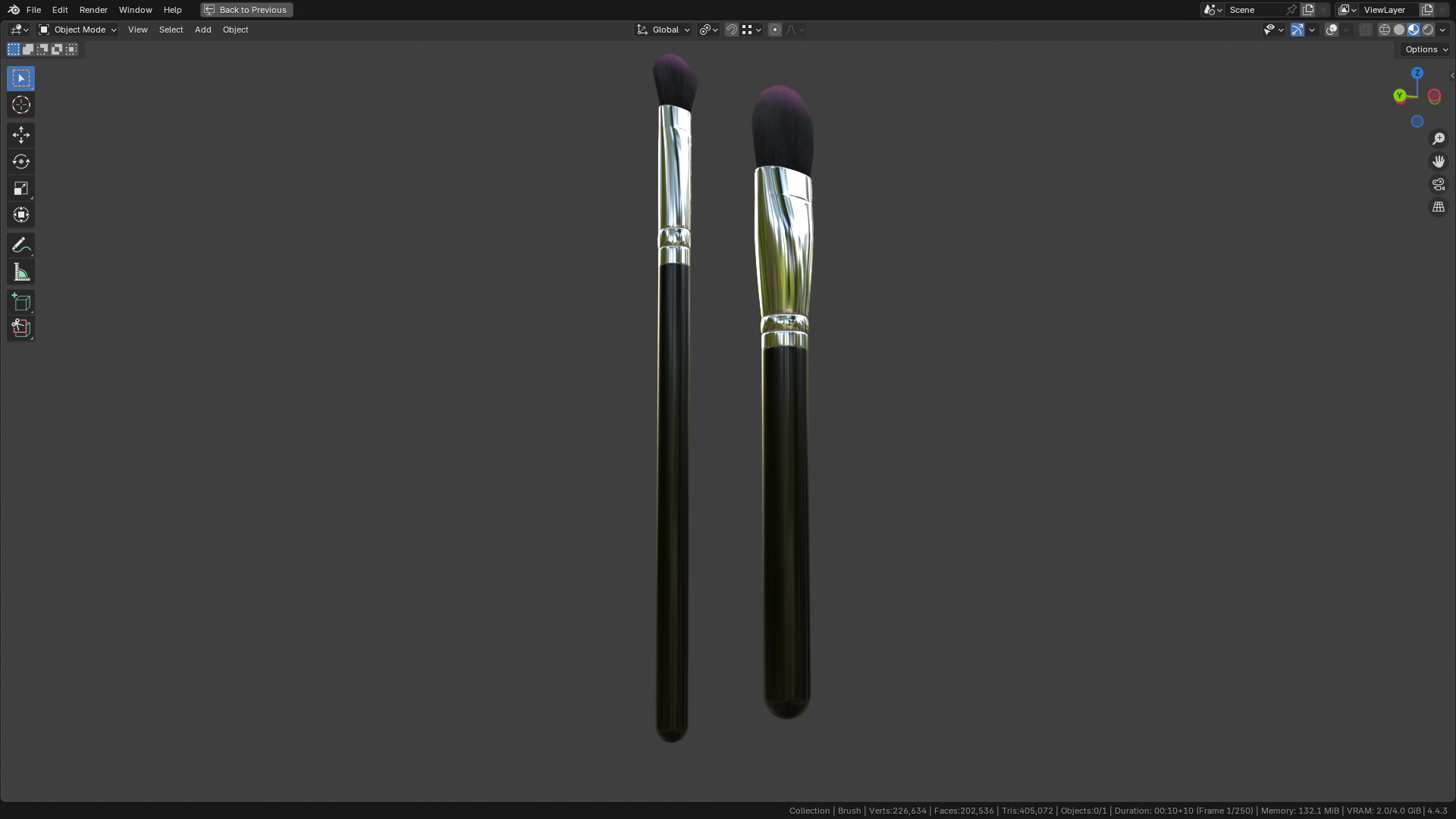
Task: Select the Annotate tool
Action: 20,245
